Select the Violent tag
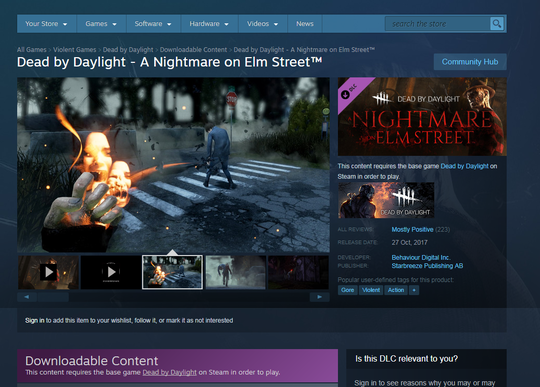The height and width of the screenshot is (387, 540). (x=371, y=290)
